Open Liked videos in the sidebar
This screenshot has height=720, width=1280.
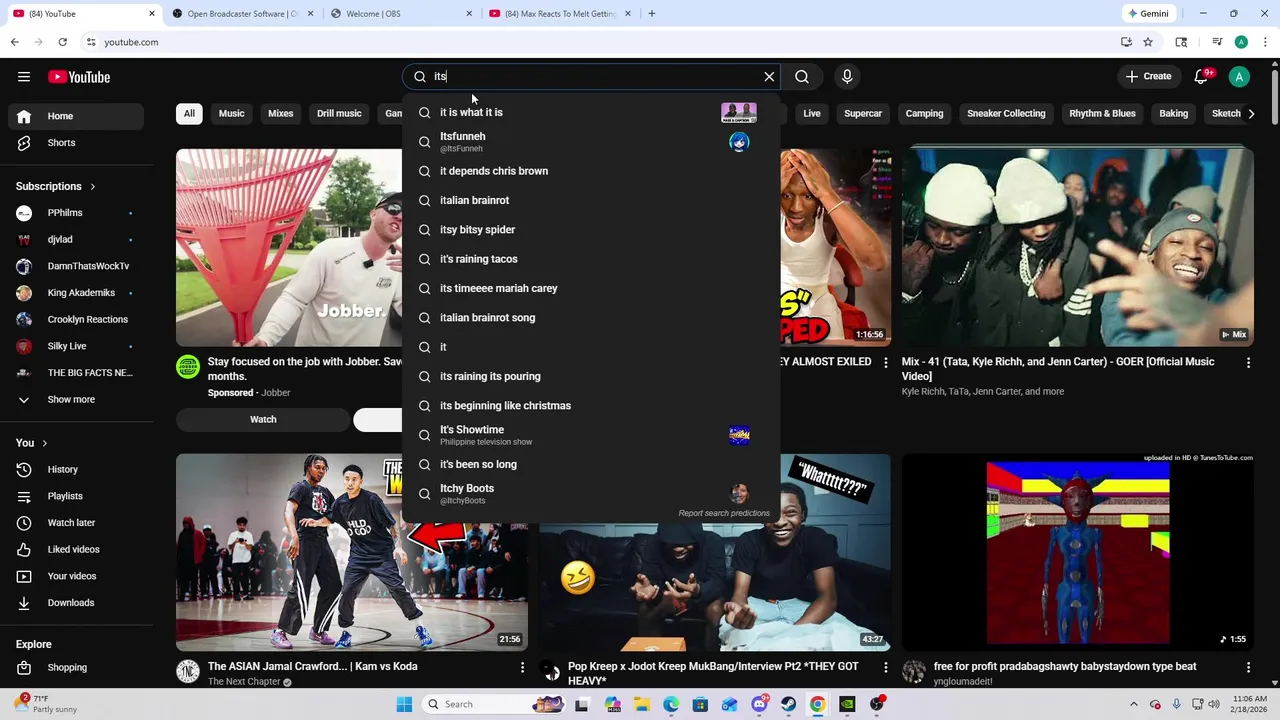(76, 550)
